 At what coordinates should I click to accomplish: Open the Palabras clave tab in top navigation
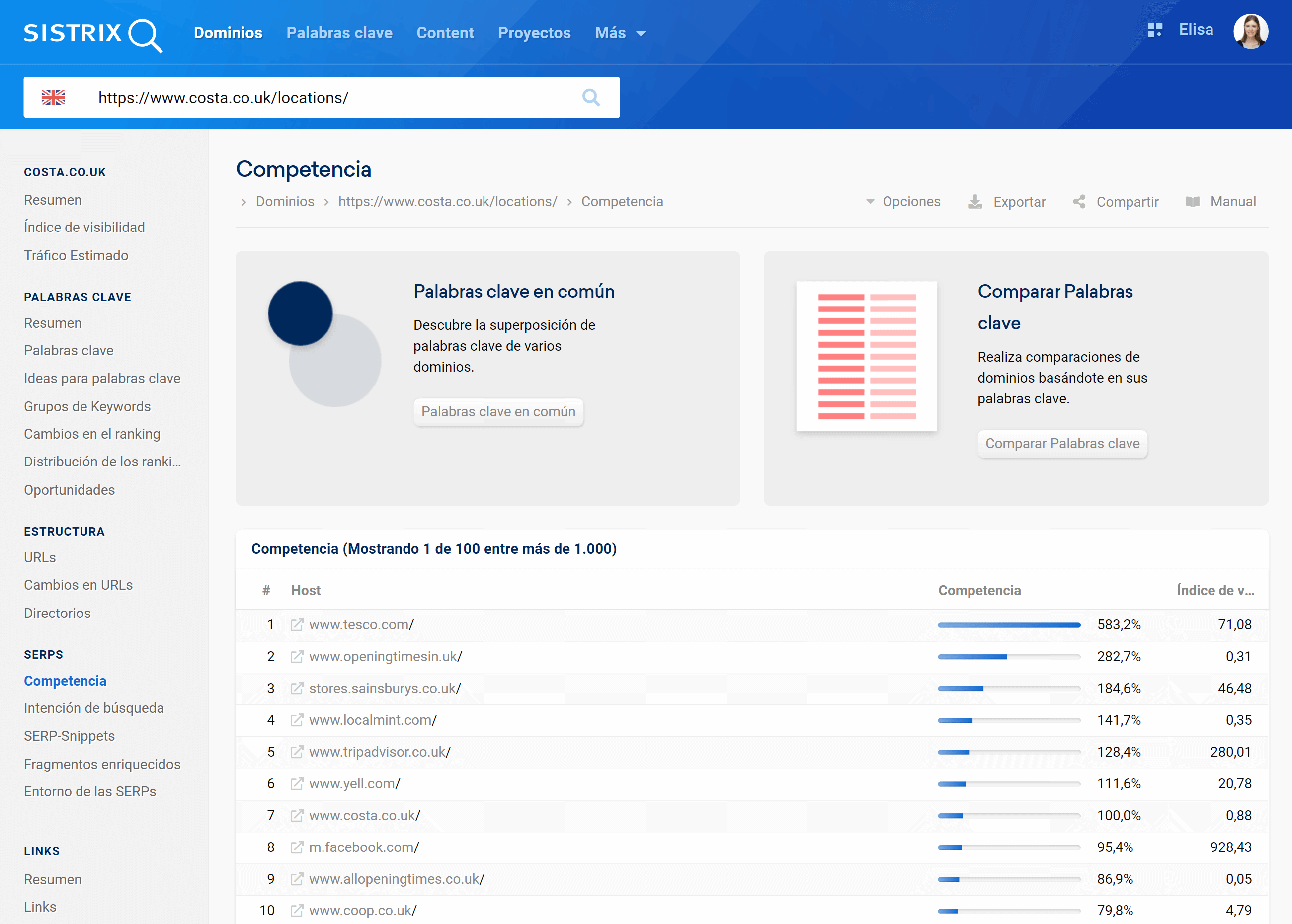coord(339,33)
